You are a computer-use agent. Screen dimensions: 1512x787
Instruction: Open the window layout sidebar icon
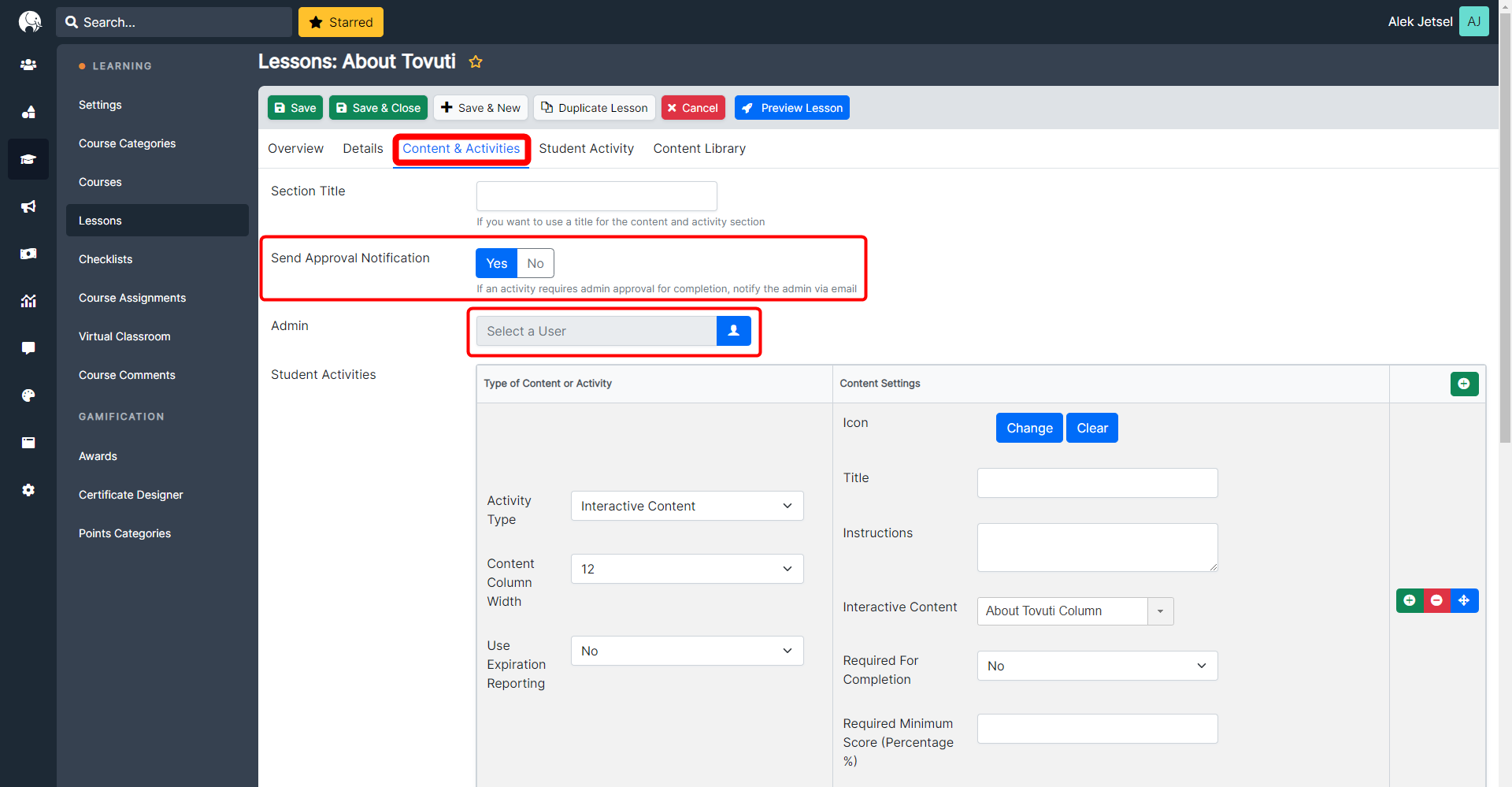(28, 443)
